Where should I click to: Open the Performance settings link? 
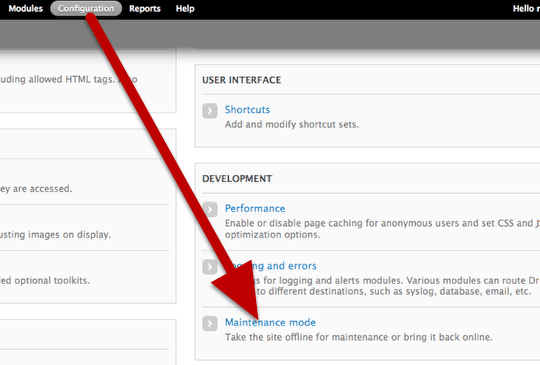(x=255, y=208)
